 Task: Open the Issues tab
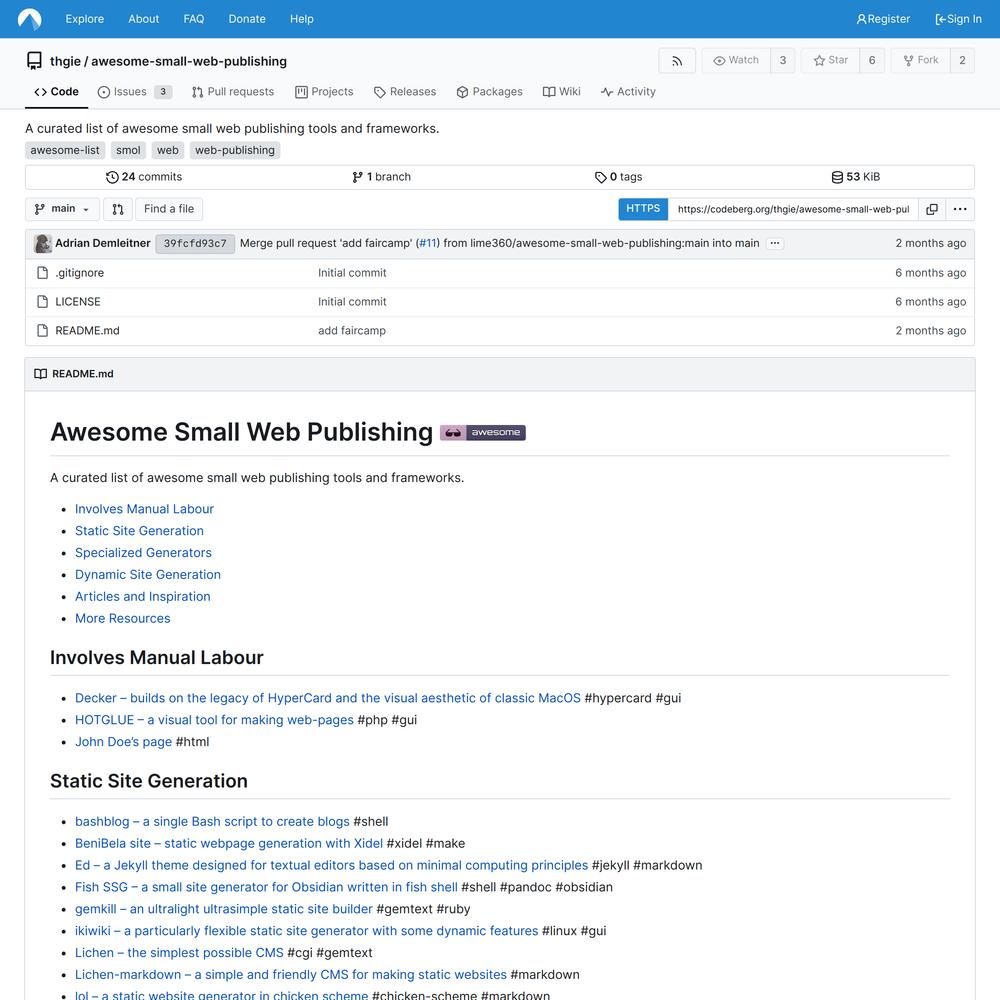pos(135,92)
